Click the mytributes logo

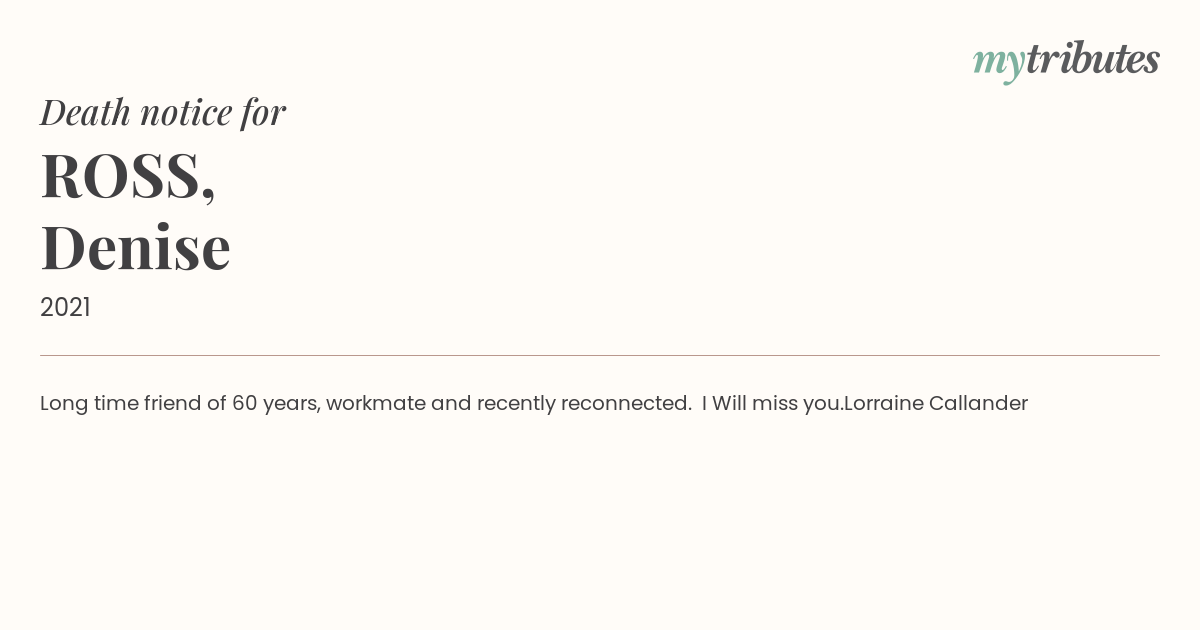pyautogui.click(x=1066, y=60)
